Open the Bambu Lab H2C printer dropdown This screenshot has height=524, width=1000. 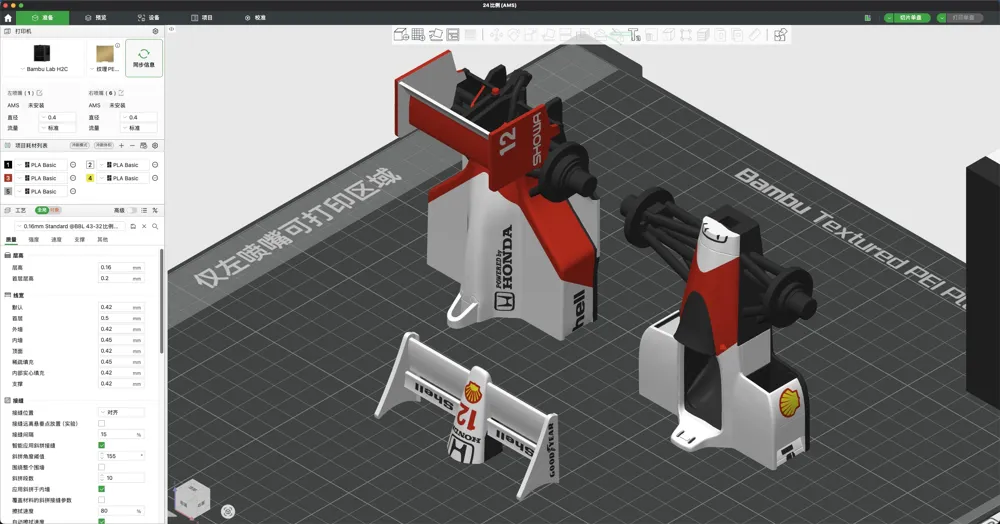click(44, 69)
